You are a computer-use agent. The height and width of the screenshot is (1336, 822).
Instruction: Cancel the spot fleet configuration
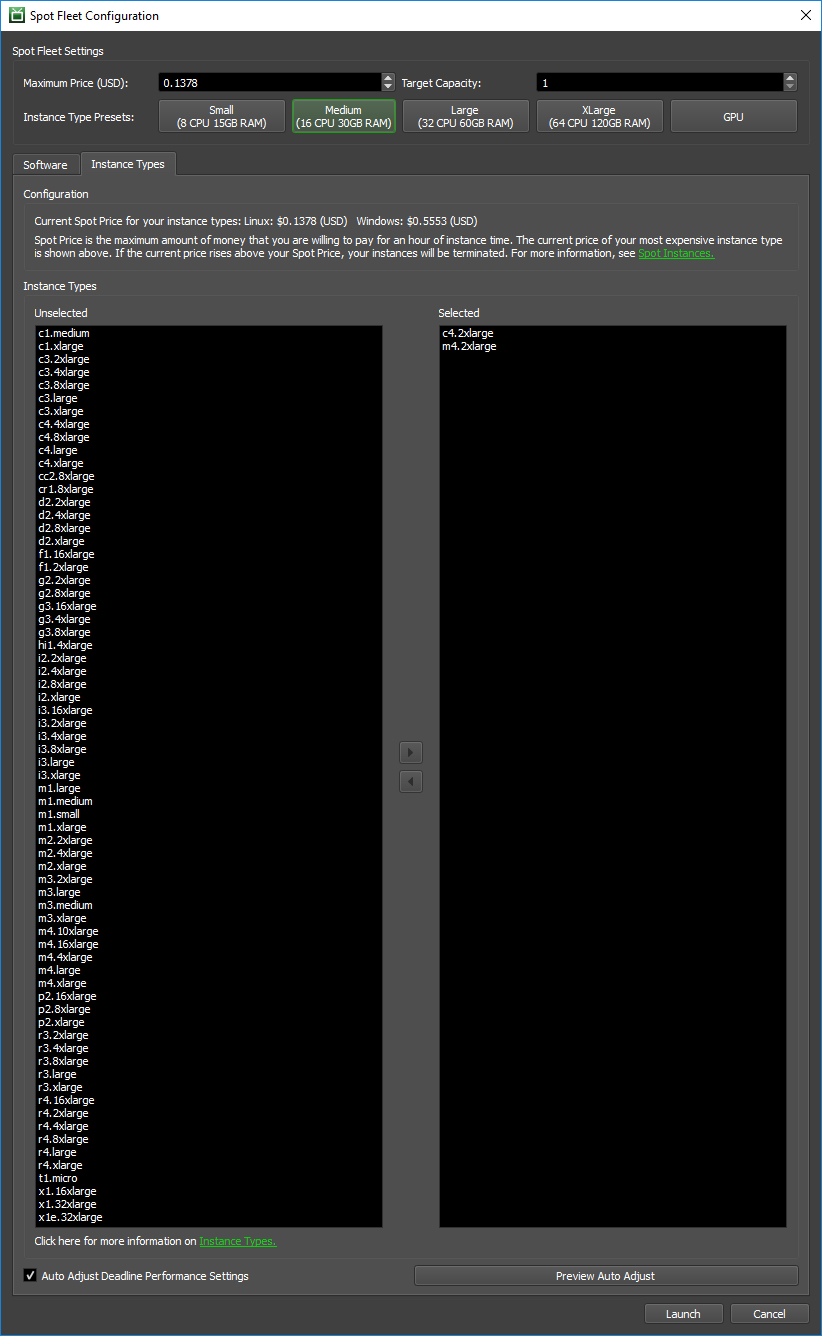click(x=770, y=1314)
